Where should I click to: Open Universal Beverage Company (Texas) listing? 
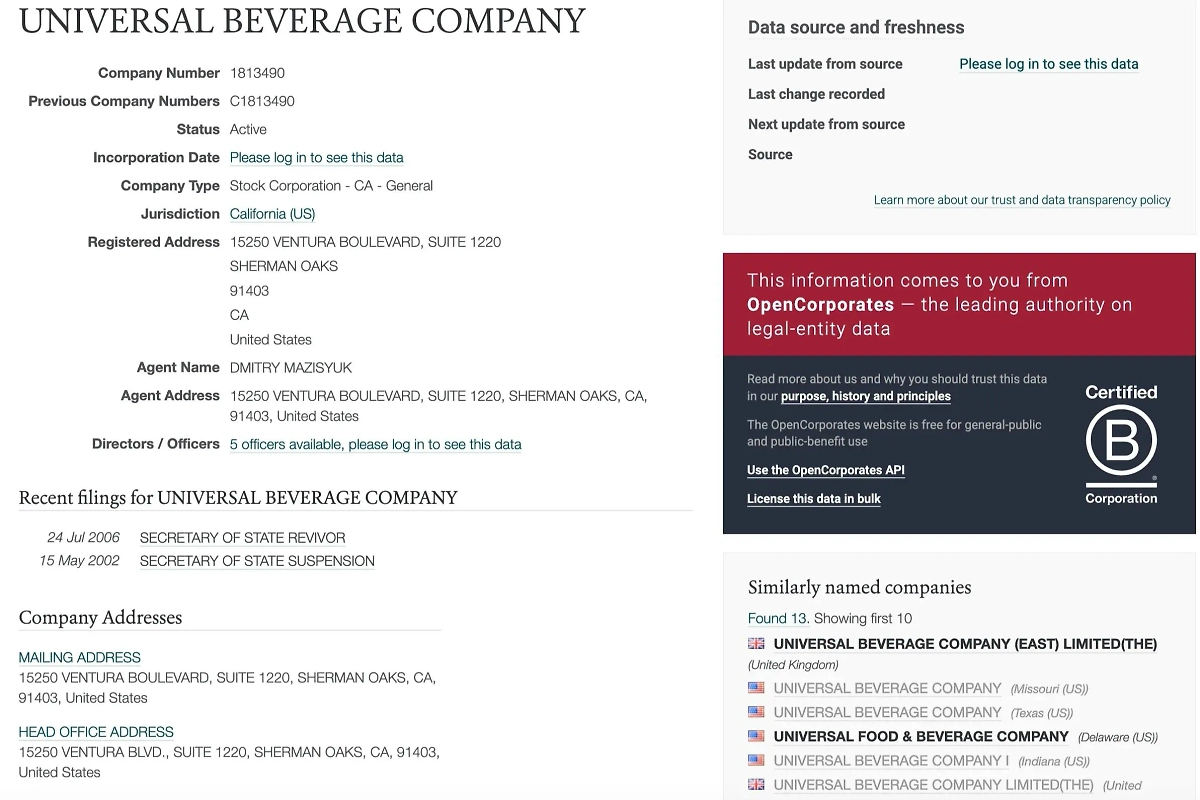[x=887, y=712]
